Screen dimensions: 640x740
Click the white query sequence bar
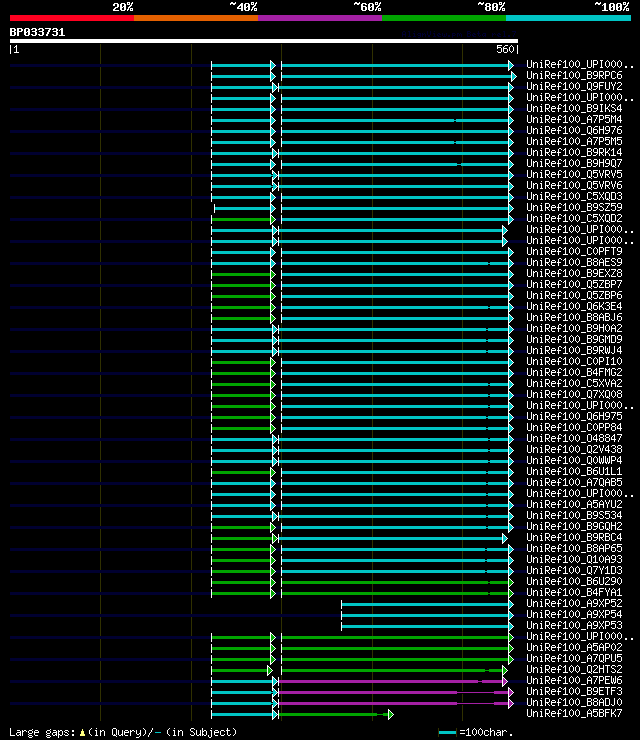(x=264, y=41)
